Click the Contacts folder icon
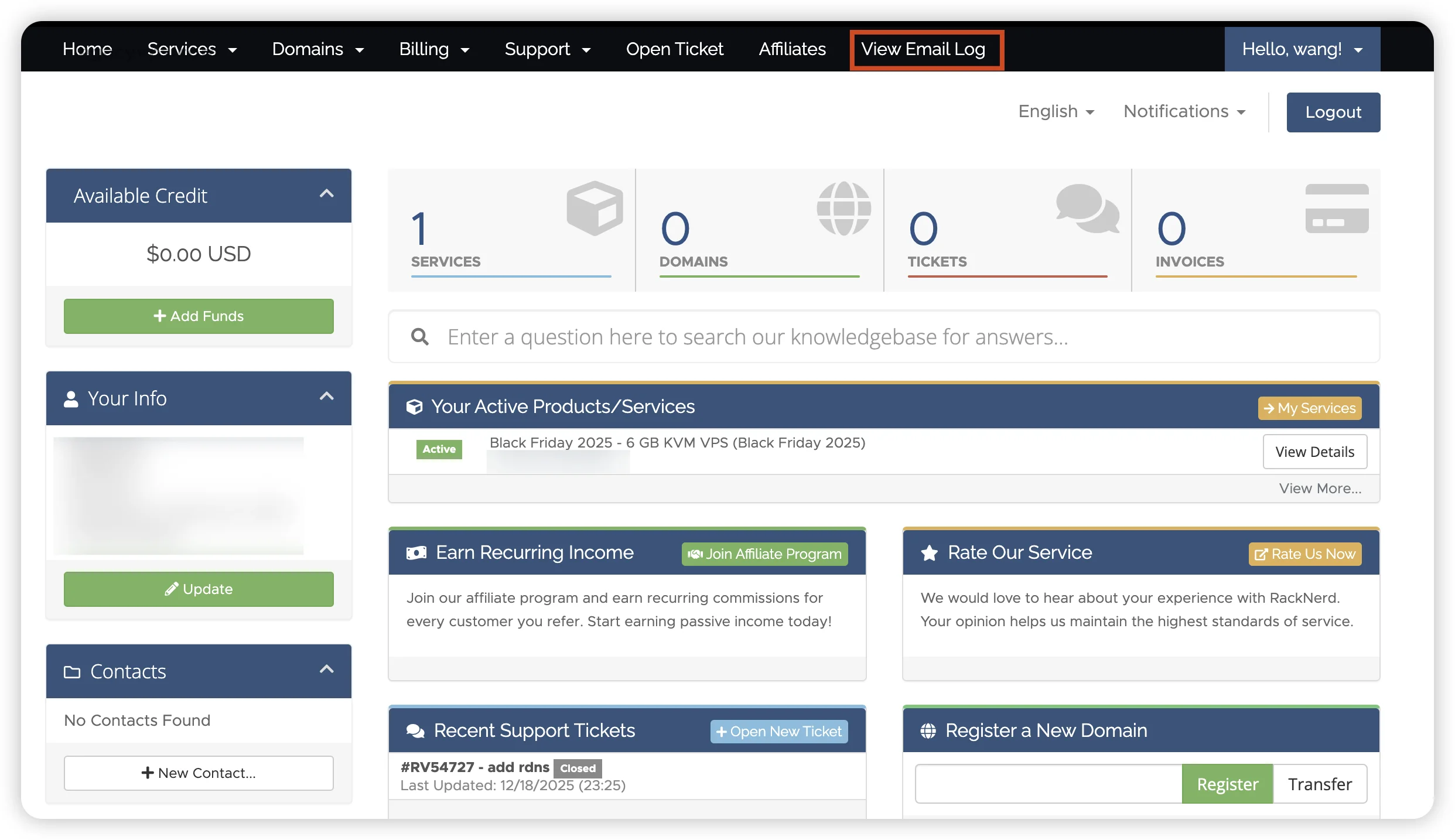Screen dimensions: 1455x840 (72, 672)
